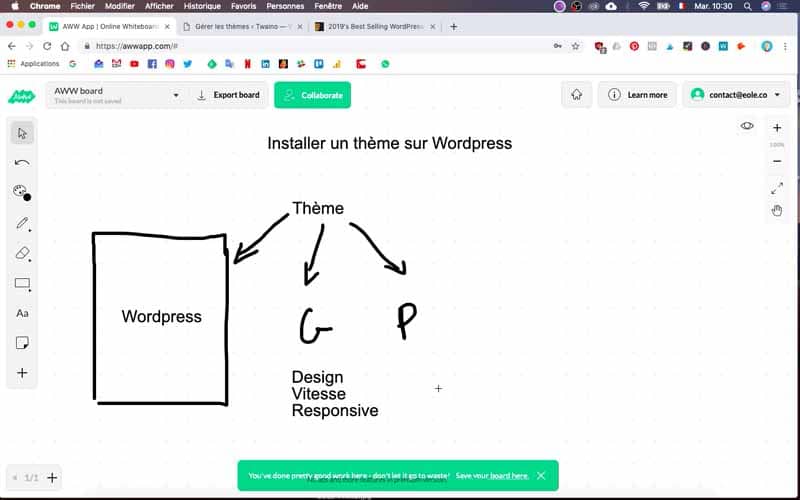Select the pencil drawing tool

pos(22,223)
